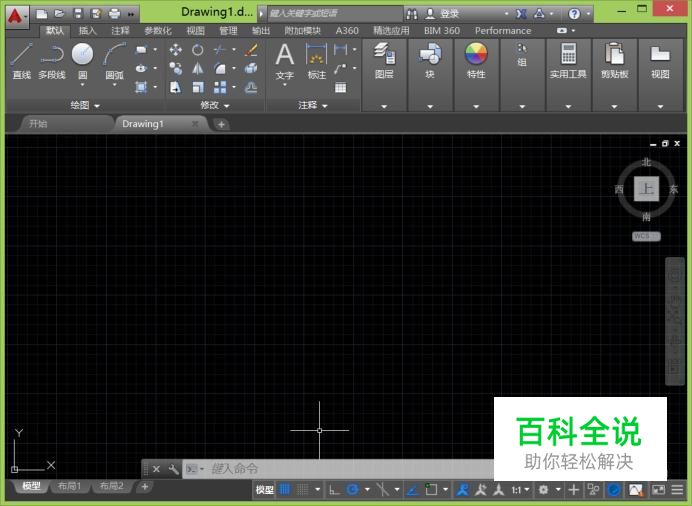692x506 pixels.
Task: Select the 直线 (Line) tool
Action: point(21,56)
